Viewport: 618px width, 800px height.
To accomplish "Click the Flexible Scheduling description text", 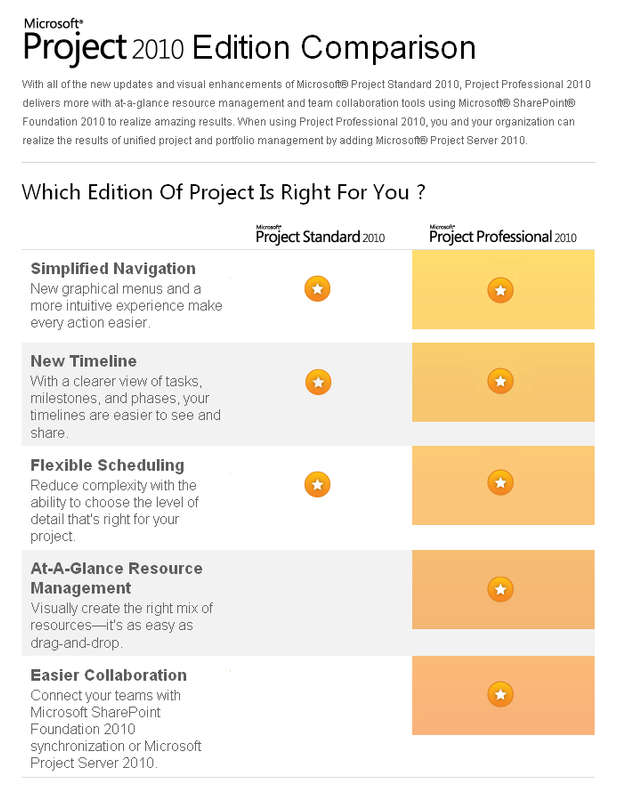I will [114, 511].
